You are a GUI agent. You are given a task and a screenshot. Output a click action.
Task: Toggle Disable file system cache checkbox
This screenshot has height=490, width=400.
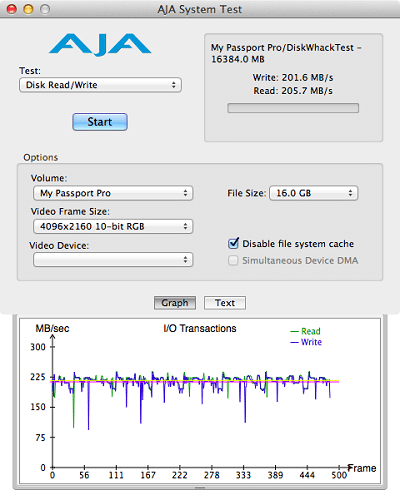pos(233,243)
